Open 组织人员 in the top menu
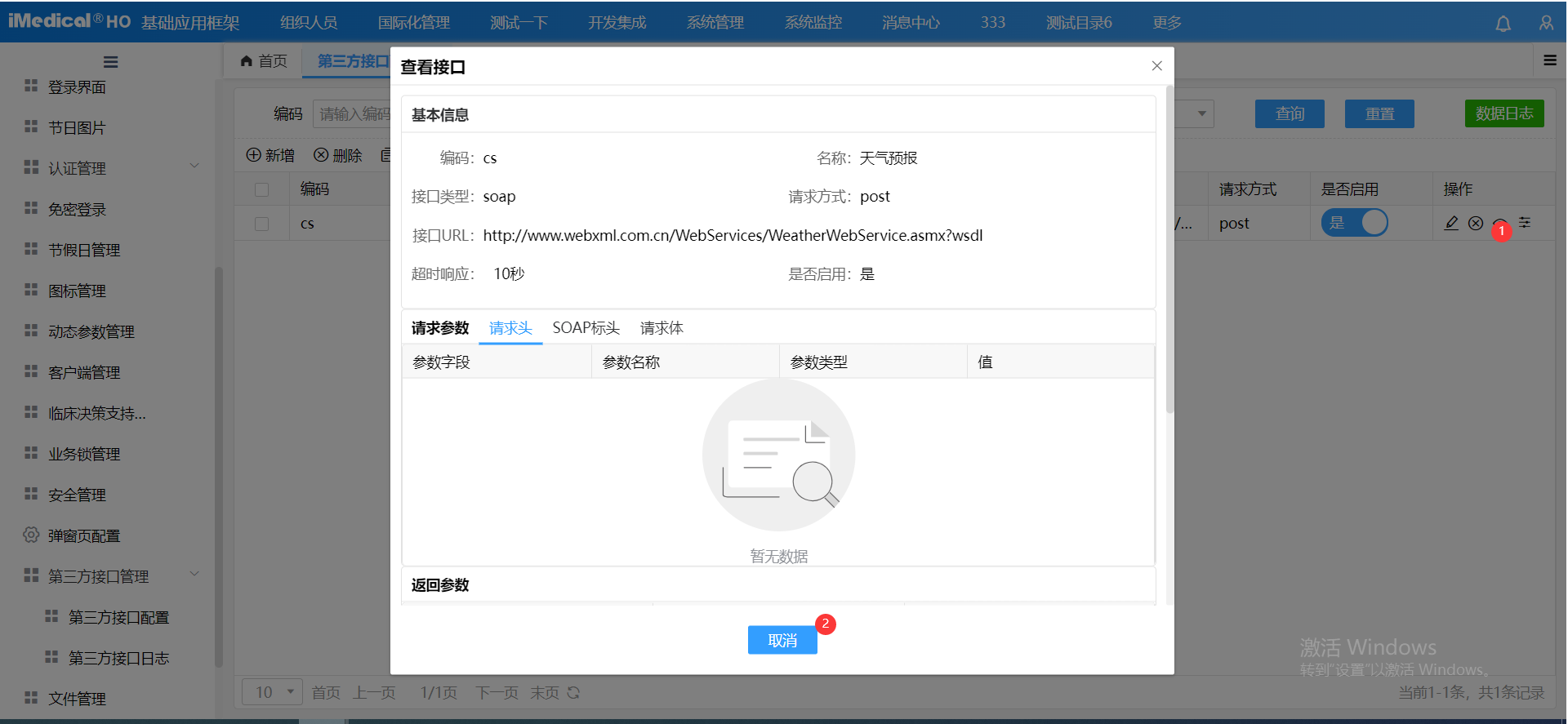This screenshot has width=1568, height=724. click(309, 23)
